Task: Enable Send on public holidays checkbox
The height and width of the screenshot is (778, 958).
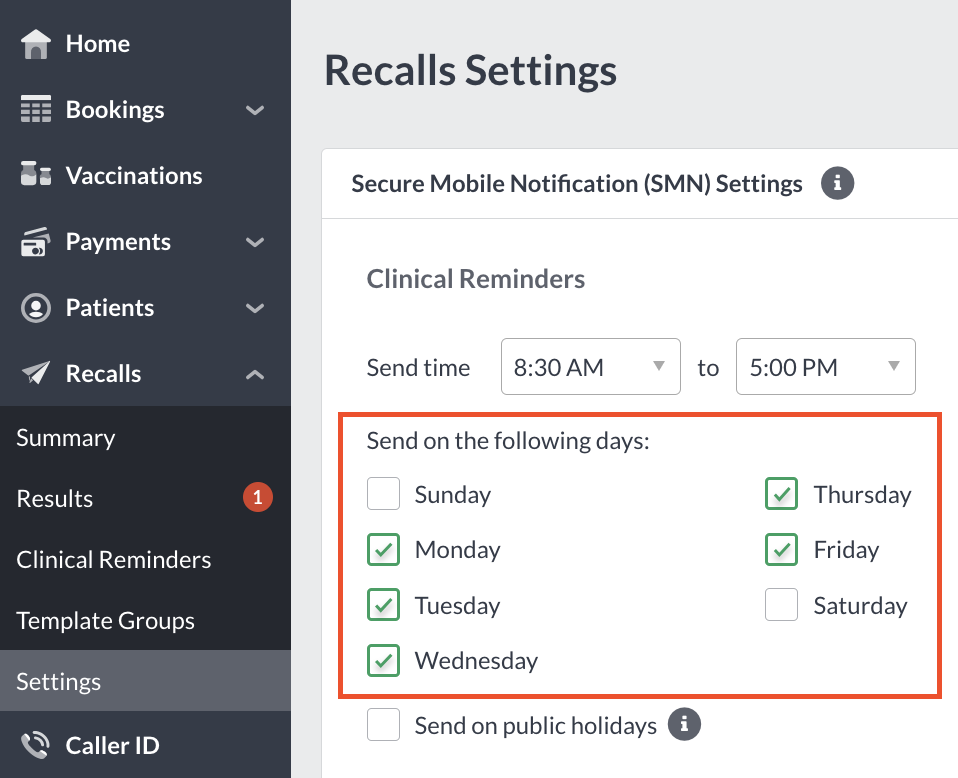Action: (x=383, y=724)
